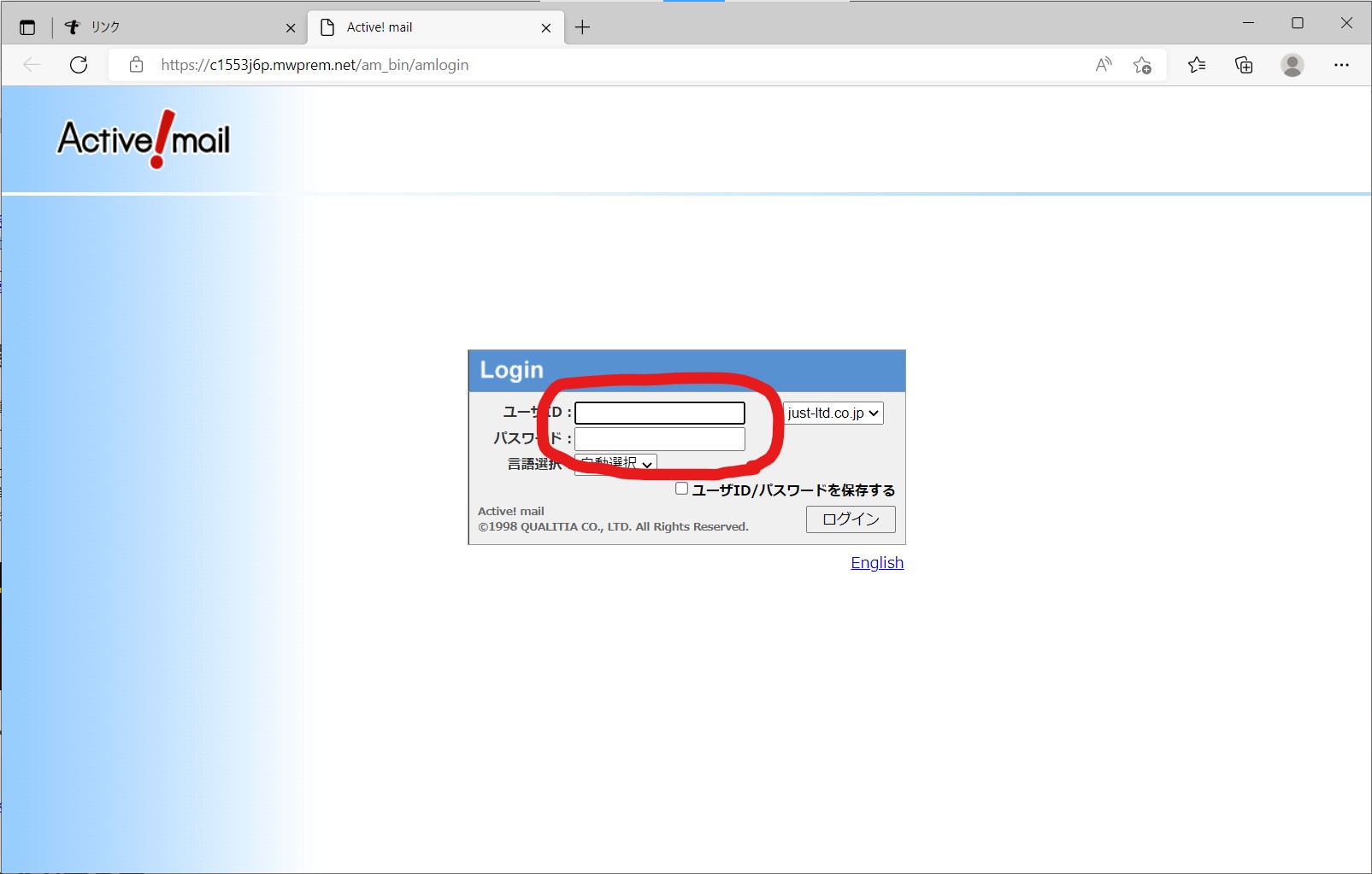The width and height of the screenshot is (1372, 874).
Task: Minimize the browser window
Action: 1248,23
